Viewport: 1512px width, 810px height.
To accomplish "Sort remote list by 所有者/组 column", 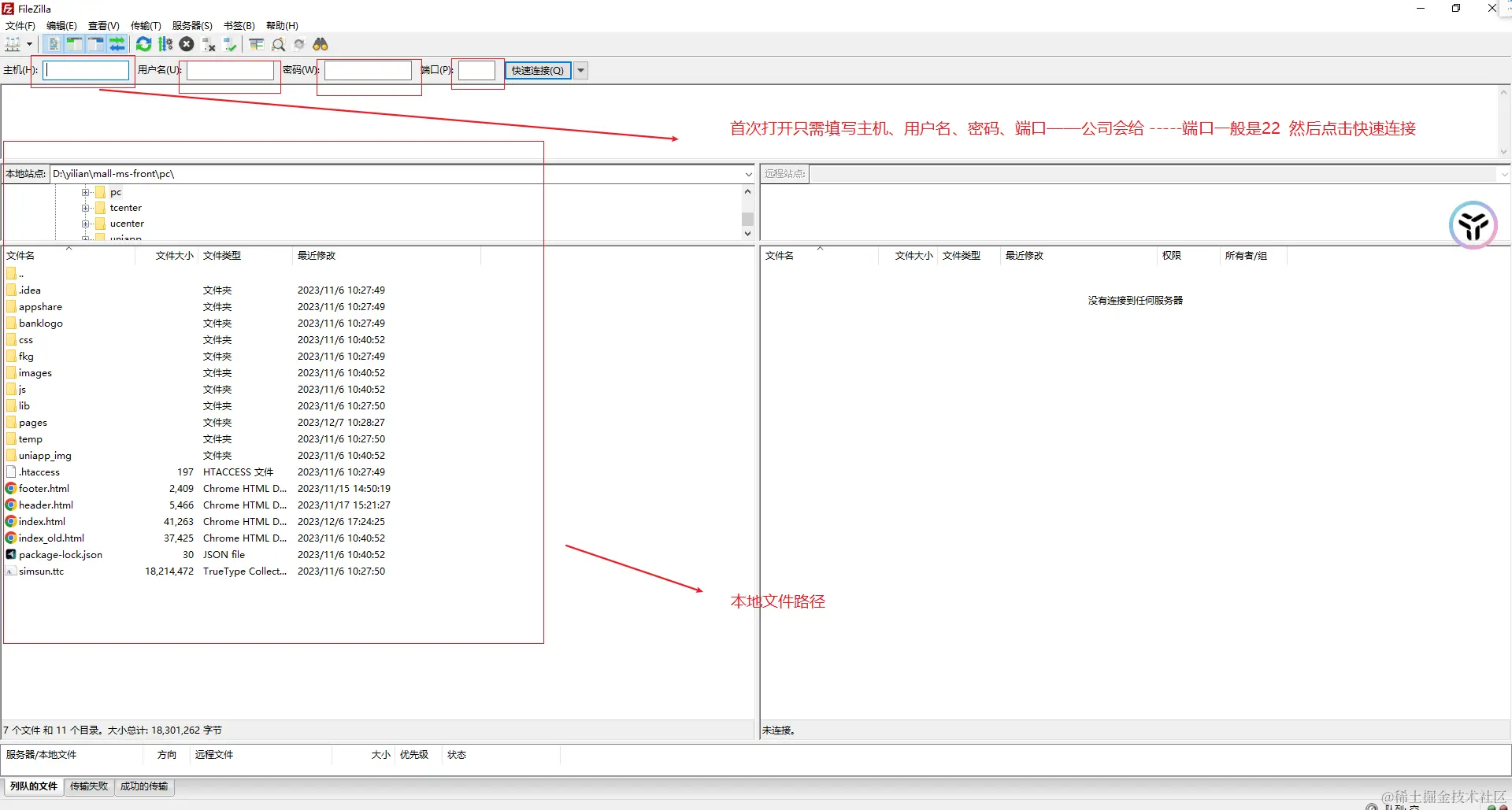I will [x=1254, y=256].
